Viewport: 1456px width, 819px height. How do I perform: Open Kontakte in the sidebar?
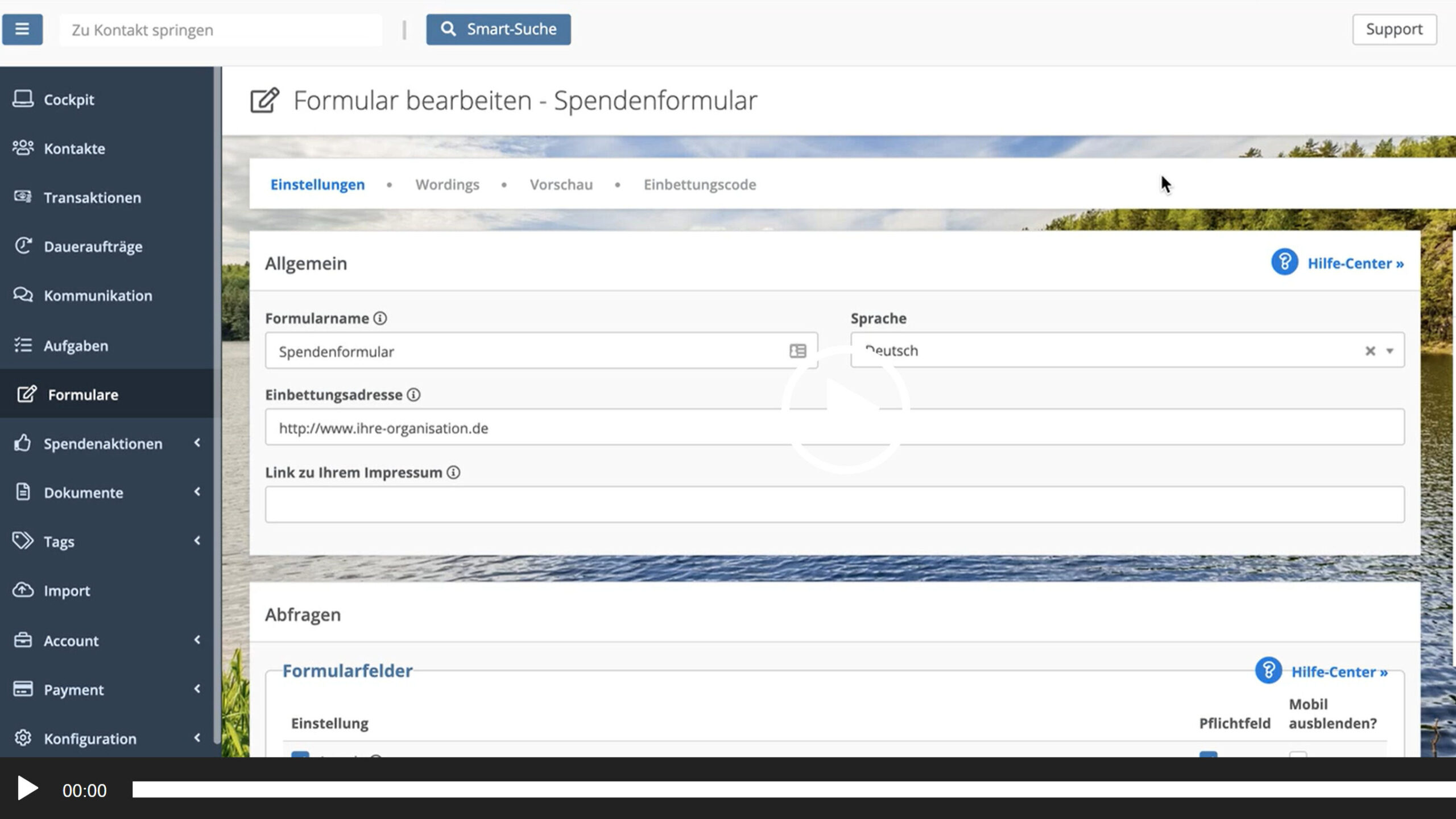(74, 148)
